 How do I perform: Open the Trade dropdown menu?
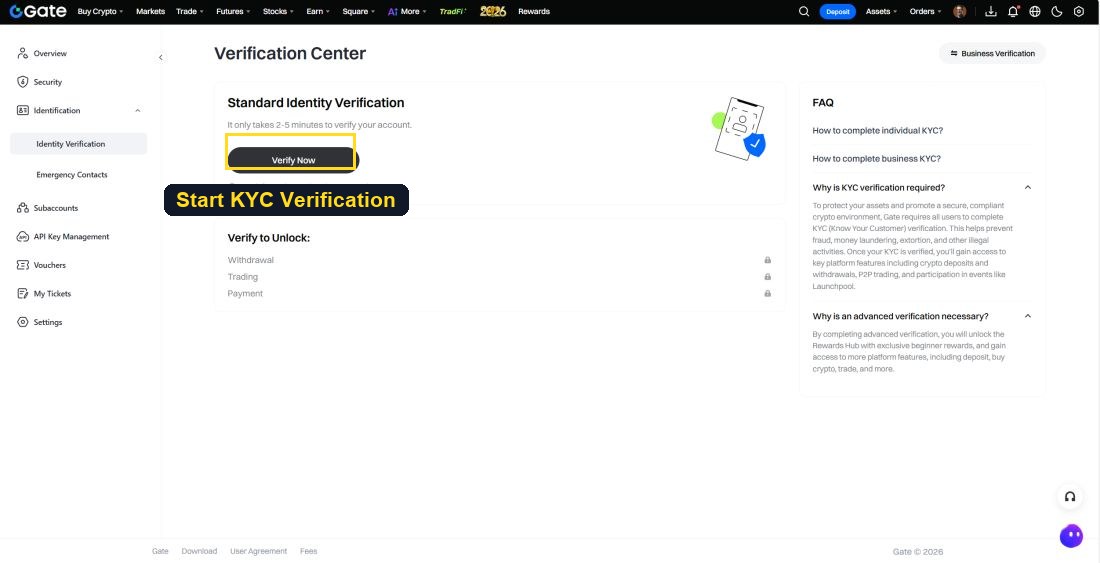tap(190, 11)
